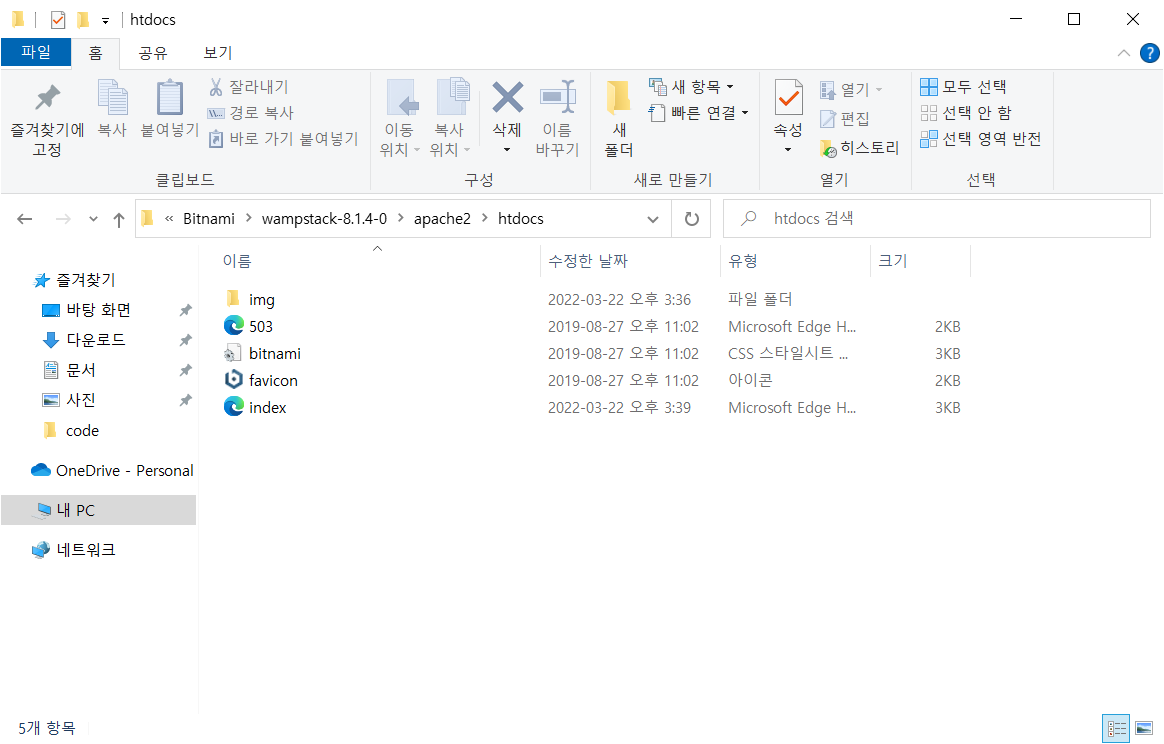The width and height of the screenshot is (1164, 744).
Task: Switch to details view in the status bar
Action: point(1117,728)
